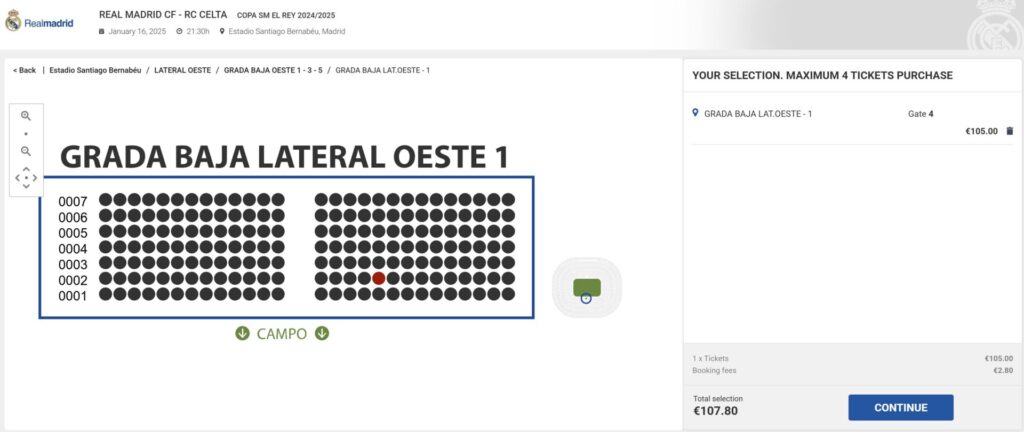Pan the seat map right
This screenshot has height=432, width=1024.
coord(35,177)
